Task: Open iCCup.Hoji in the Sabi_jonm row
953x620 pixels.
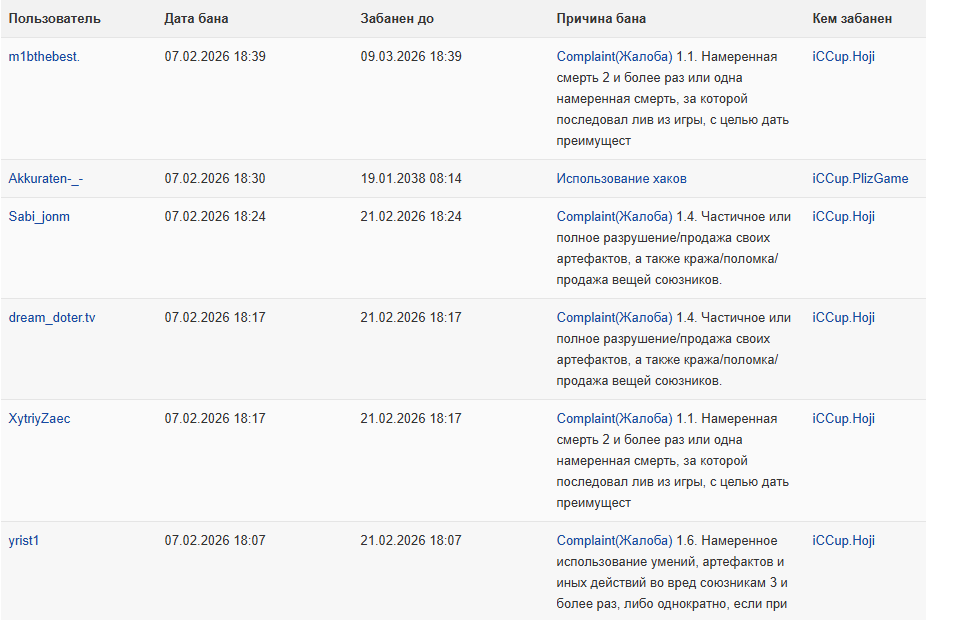Action: point(843,216)
